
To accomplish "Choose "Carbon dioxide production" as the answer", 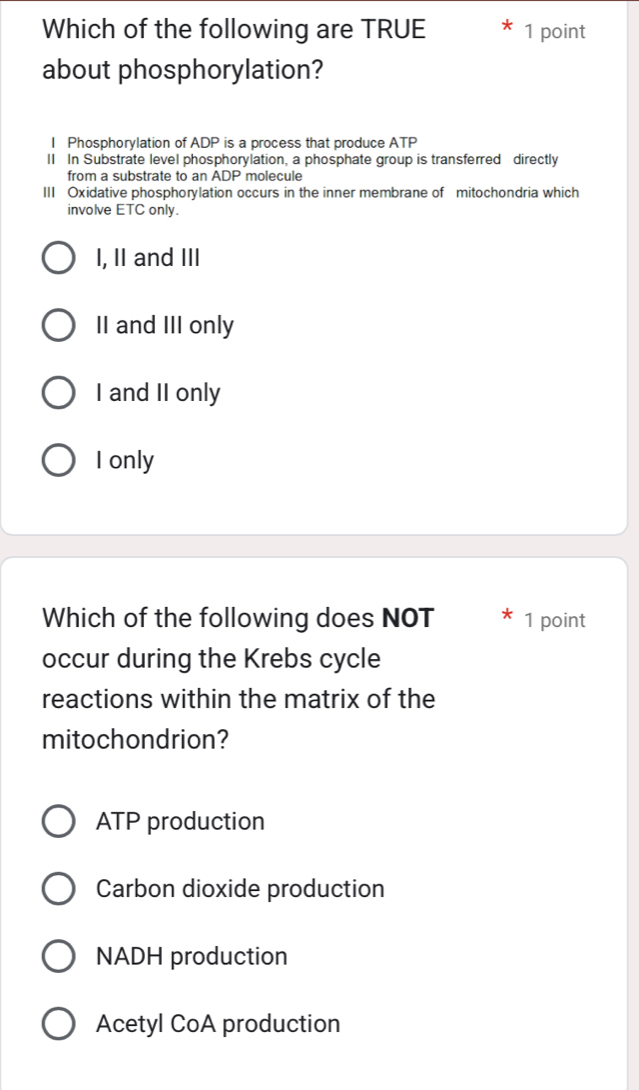I will click(x=57, y=888).
